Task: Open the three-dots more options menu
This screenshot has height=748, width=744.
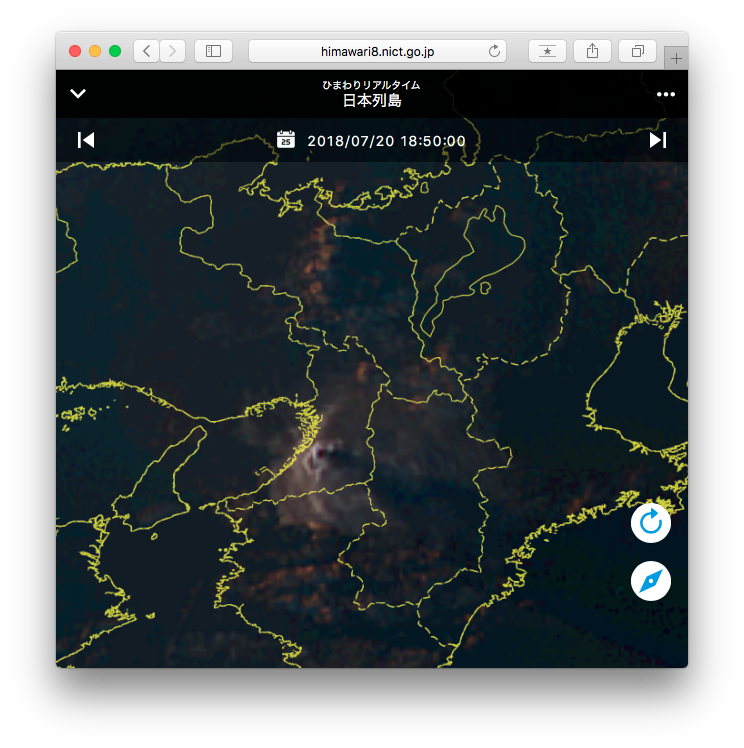Action: tap(666, 94)
